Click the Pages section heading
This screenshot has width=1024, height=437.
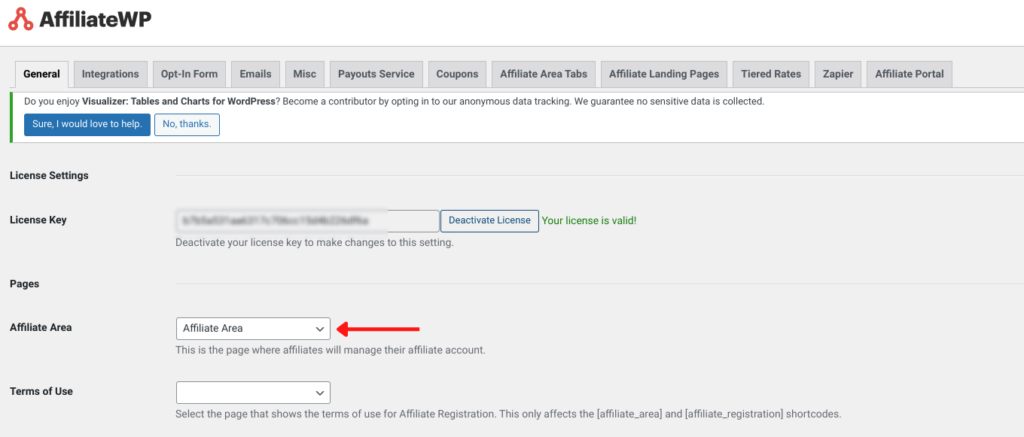25,284
